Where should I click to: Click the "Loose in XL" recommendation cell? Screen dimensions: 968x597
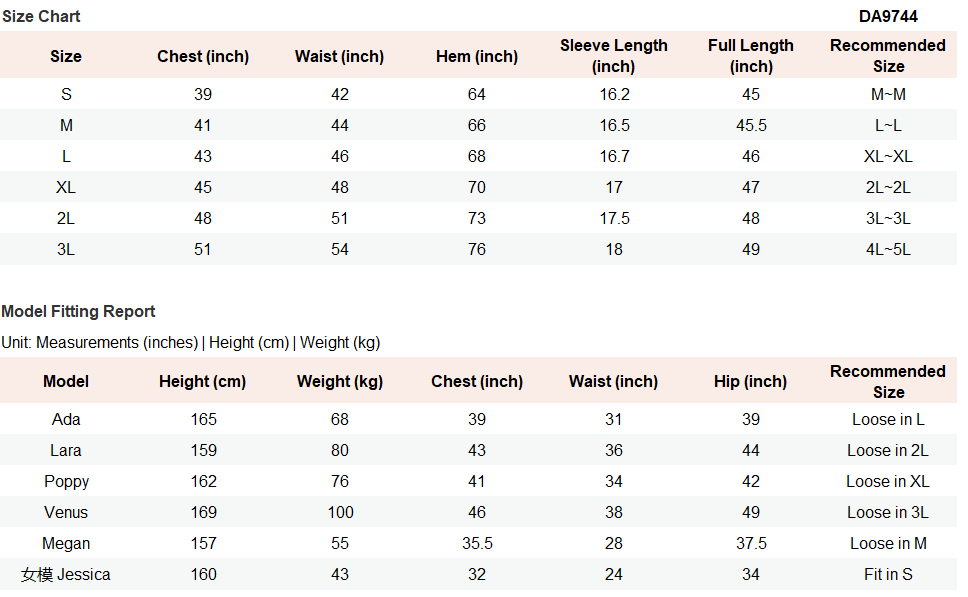coord(888,481)
